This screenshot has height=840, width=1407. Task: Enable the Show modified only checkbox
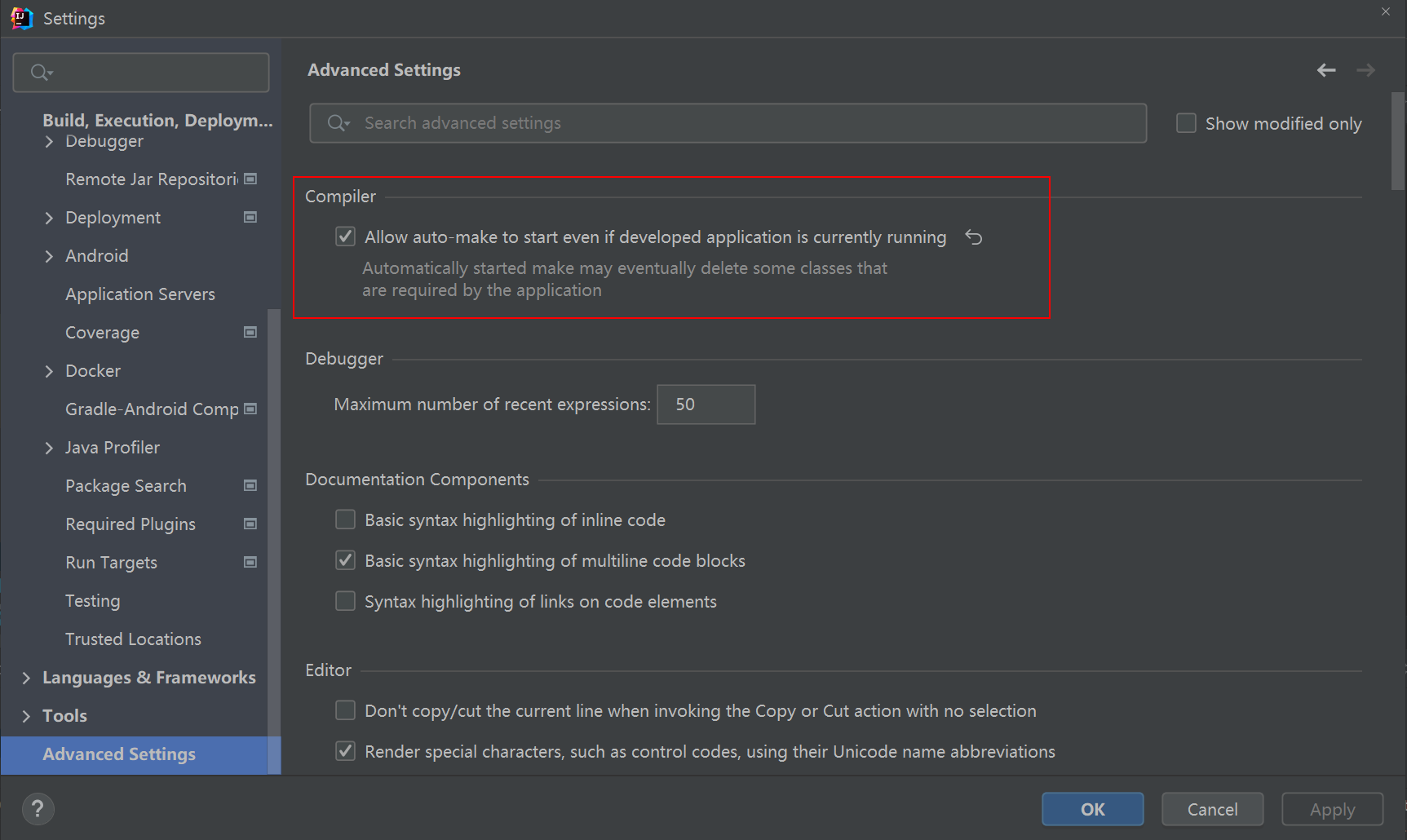(x=1186, y=123)
